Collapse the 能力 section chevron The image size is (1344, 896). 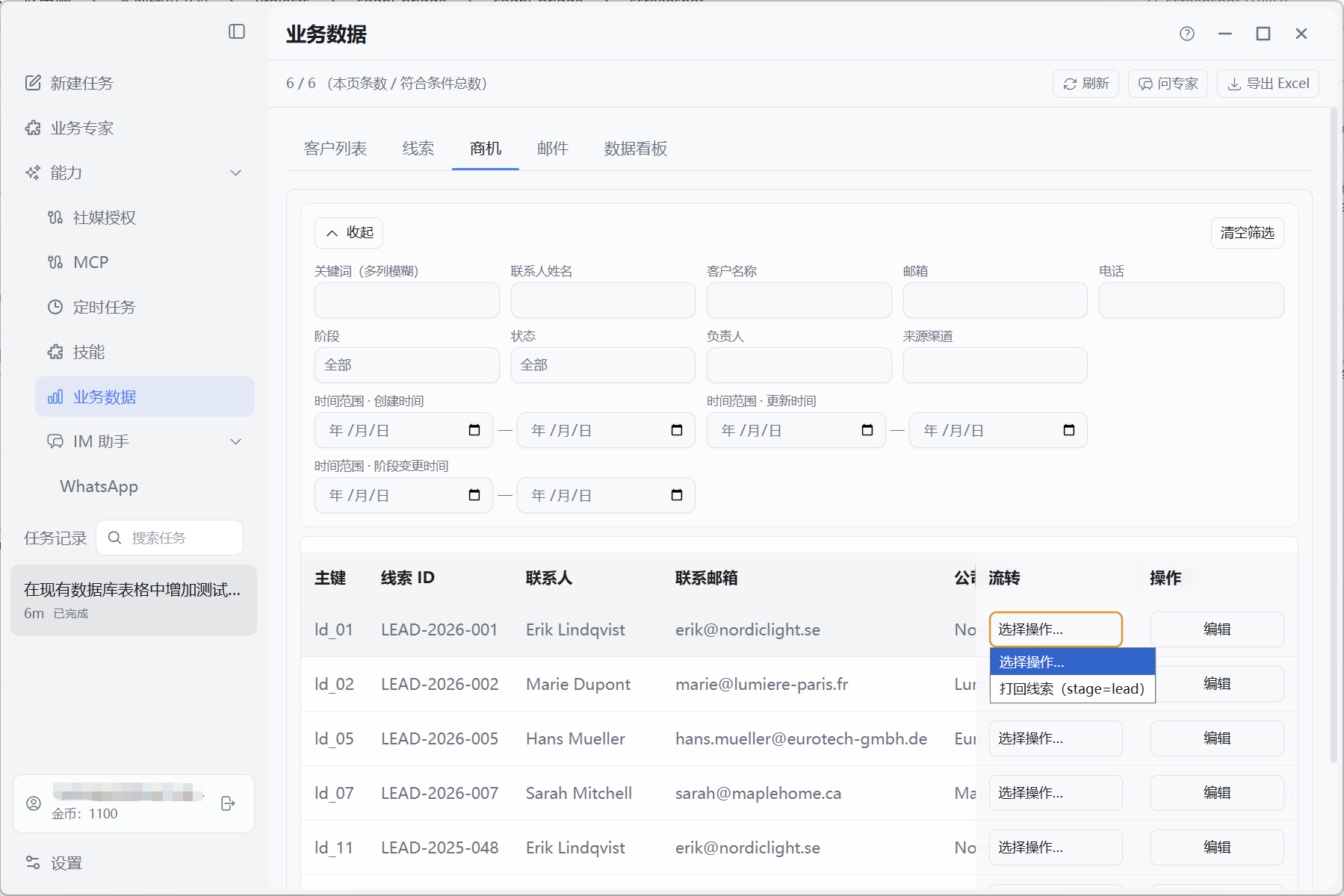(236, 172)
